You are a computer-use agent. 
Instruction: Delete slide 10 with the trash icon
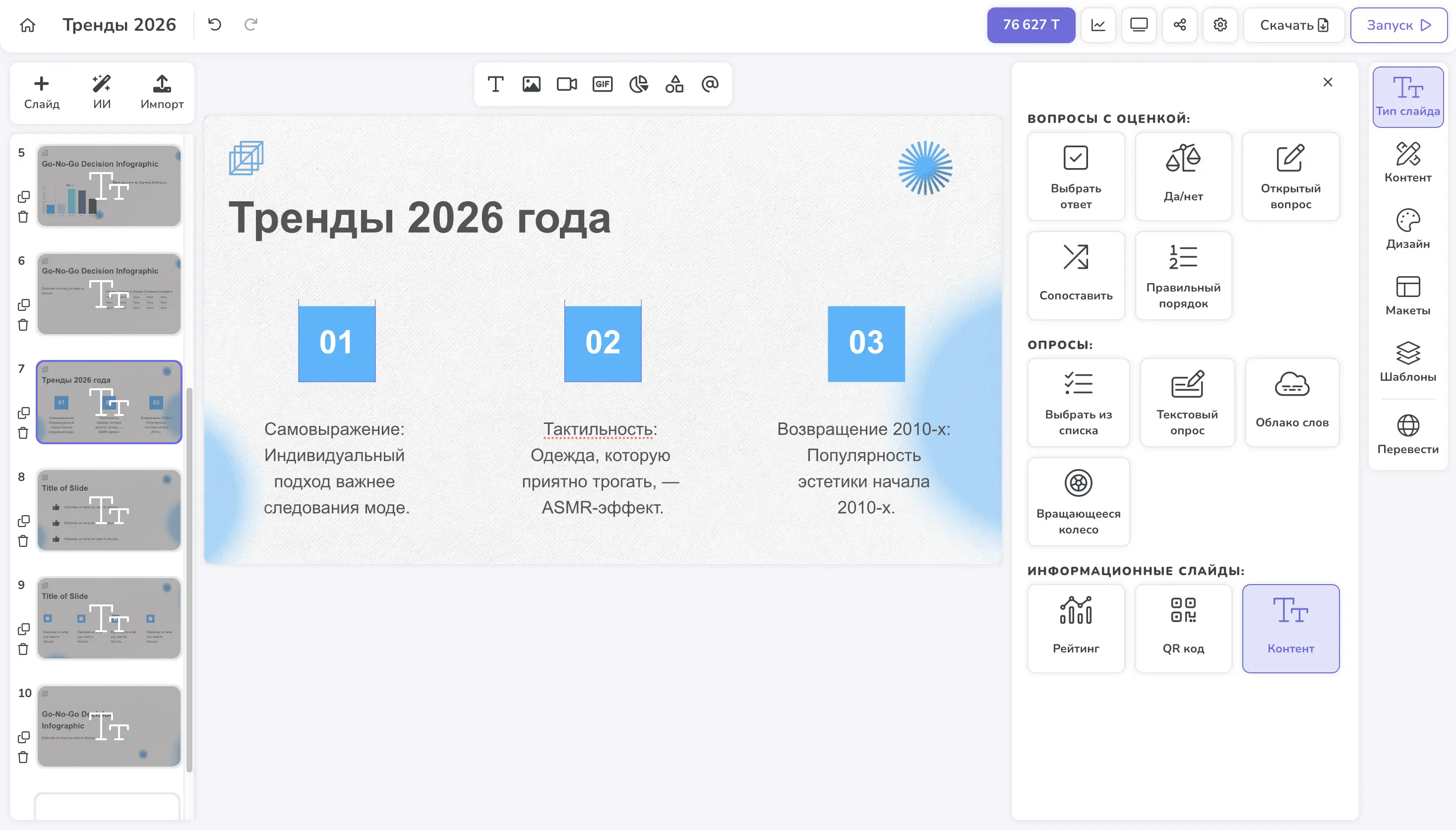(x=23, y=757)
